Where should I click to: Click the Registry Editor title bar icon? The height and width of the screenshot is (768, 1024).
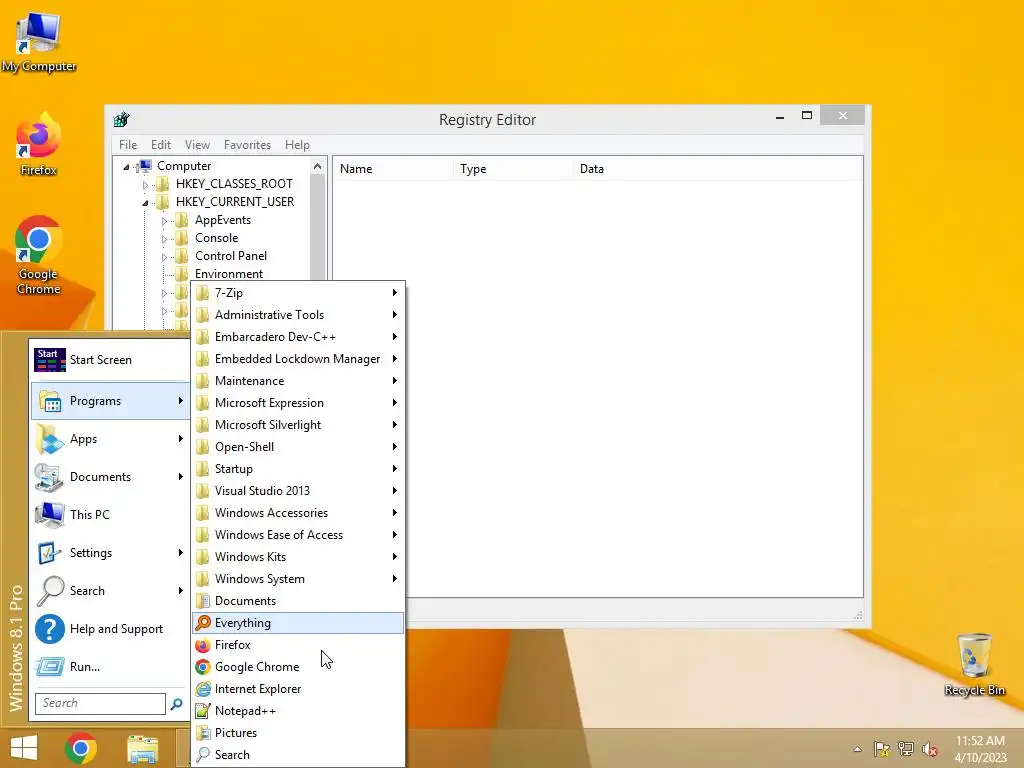tap(121, 120)
